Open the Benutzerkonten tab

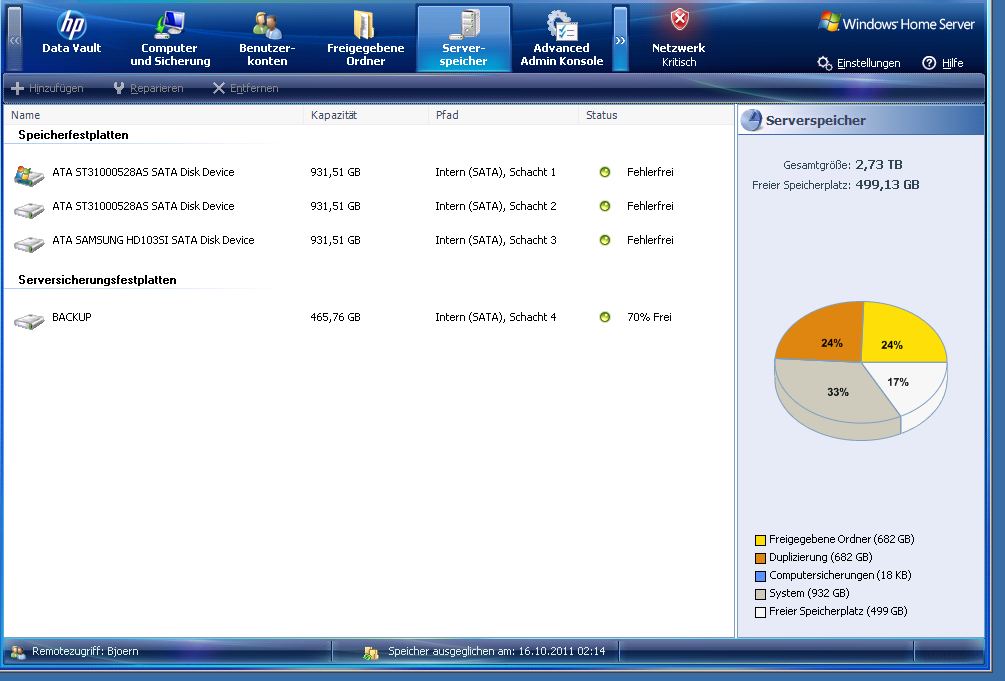267,37
